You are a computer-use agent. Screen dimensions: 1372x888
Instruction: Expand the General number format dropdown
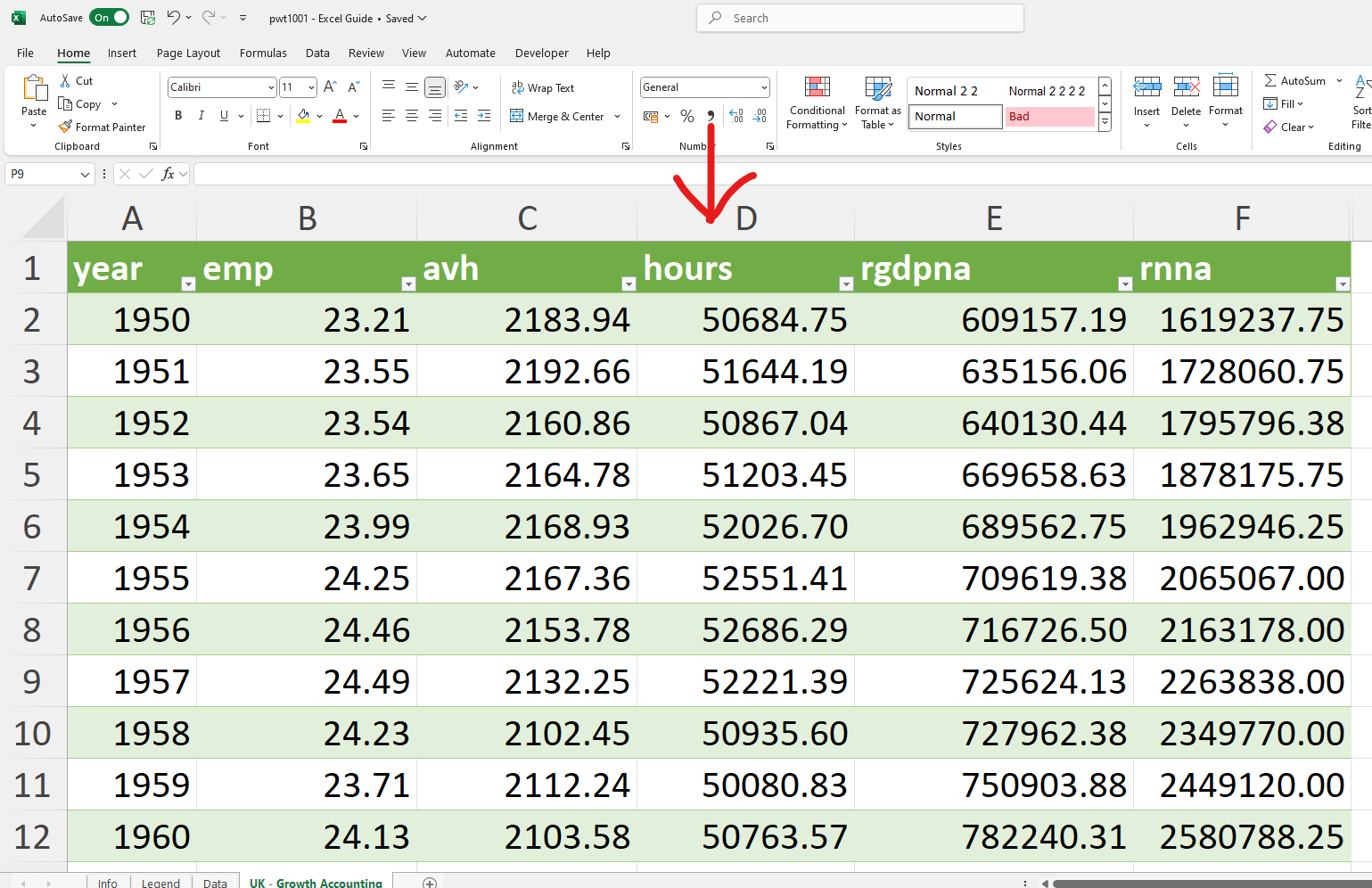tap(764, 87)
